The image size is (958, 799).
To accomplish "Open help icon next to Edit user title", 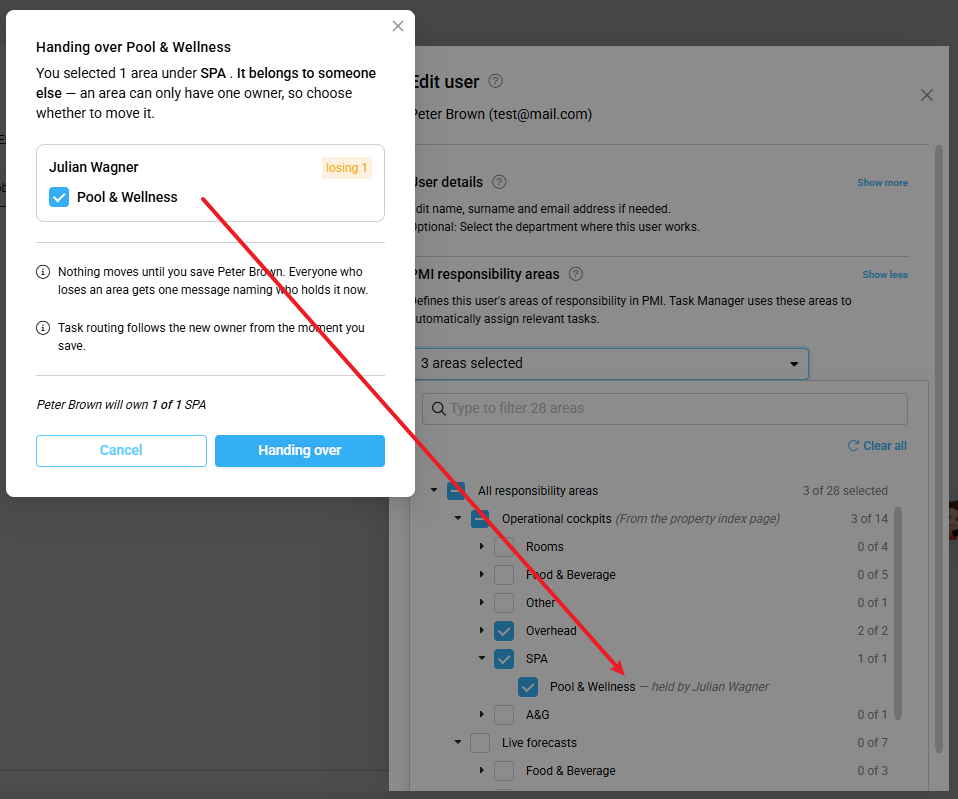I will [x=495, y=81].
